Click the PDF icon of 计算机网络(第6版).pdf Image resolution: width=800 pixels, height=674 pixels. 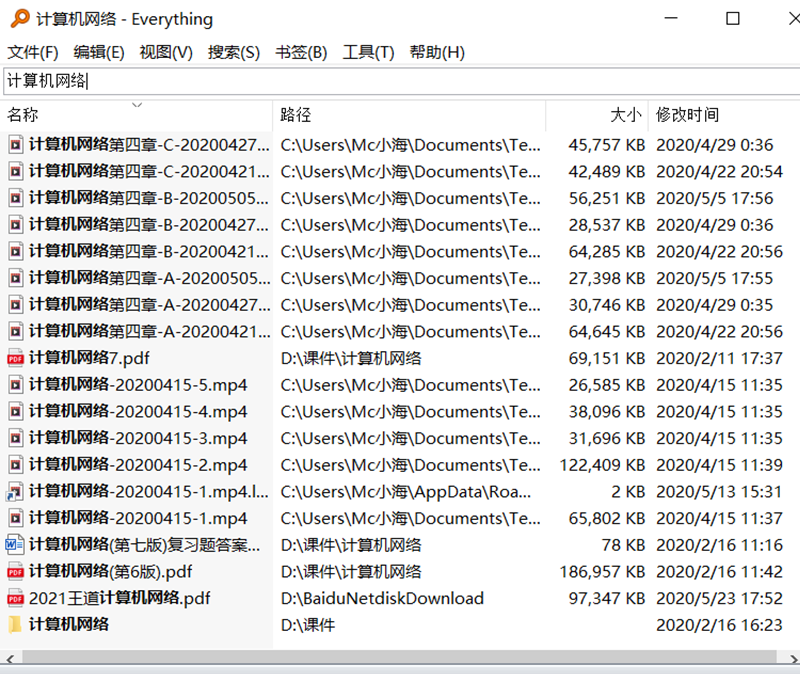[15, 572]
